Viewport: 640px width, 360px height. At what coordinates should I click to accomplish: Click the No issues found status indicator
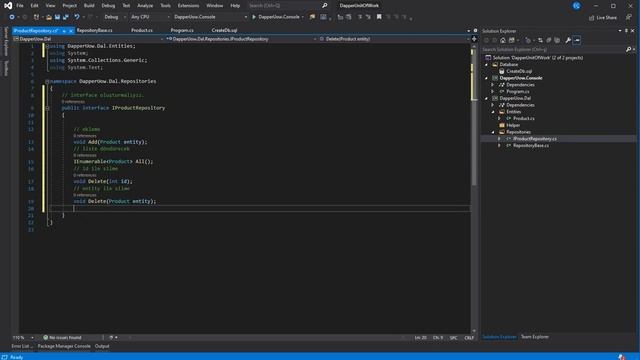coord(62,338)
